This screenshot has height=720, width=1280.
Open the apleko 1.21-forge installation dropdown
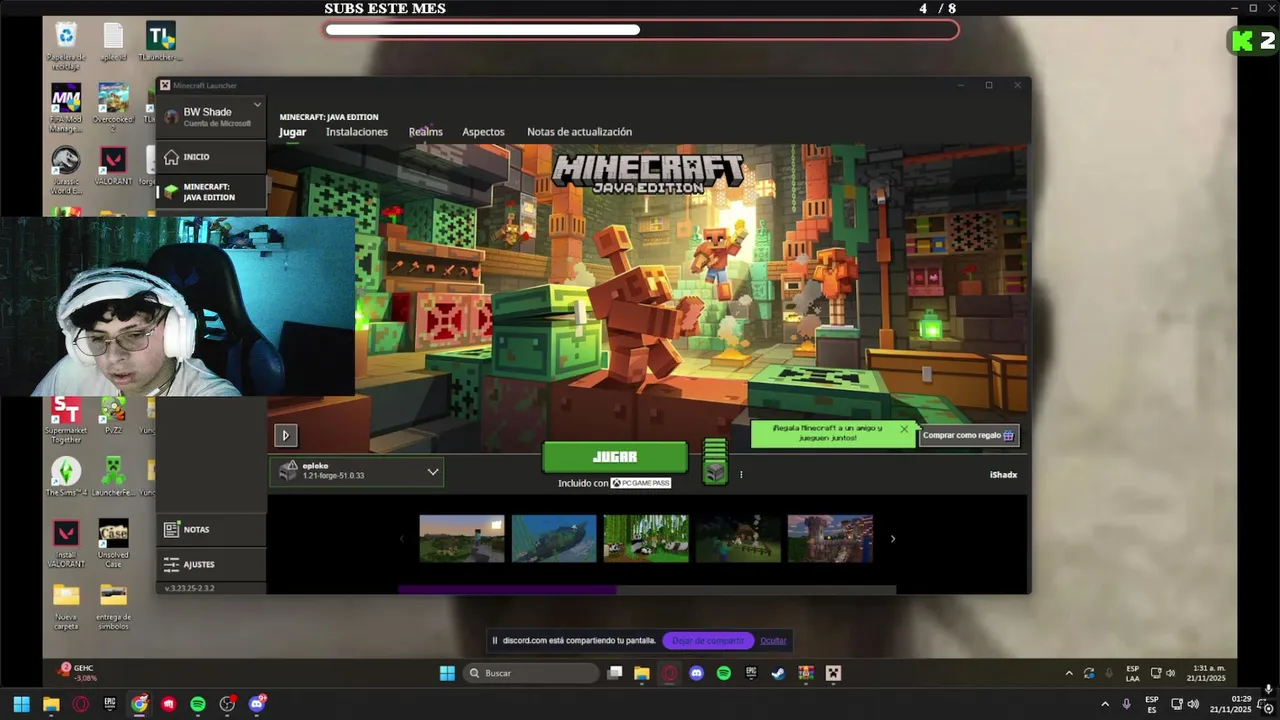(356, 471)
